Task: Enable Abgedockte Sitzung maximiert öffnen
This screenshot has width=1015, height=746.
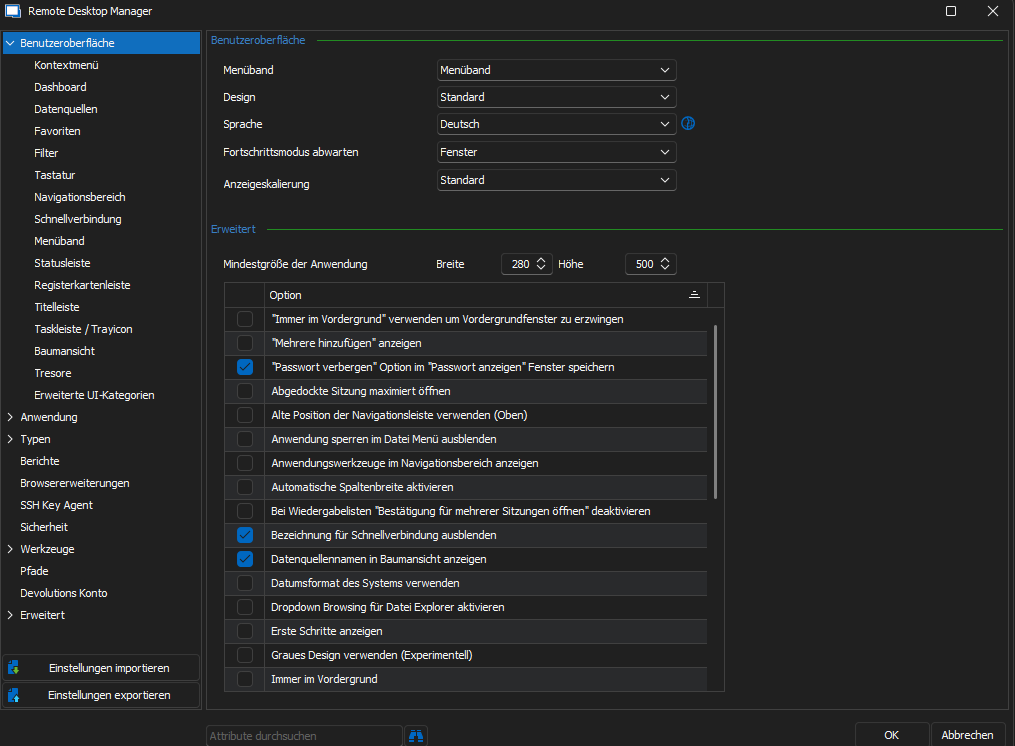Action: pyautogui.click(x=245, y=390)
